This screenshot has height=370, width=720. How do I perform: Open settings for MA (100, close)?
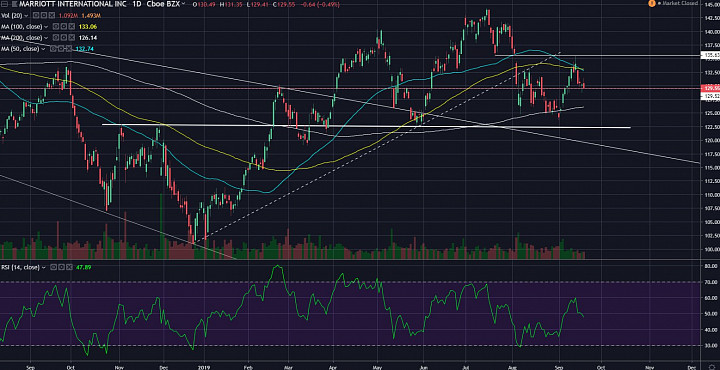(63, 26)
